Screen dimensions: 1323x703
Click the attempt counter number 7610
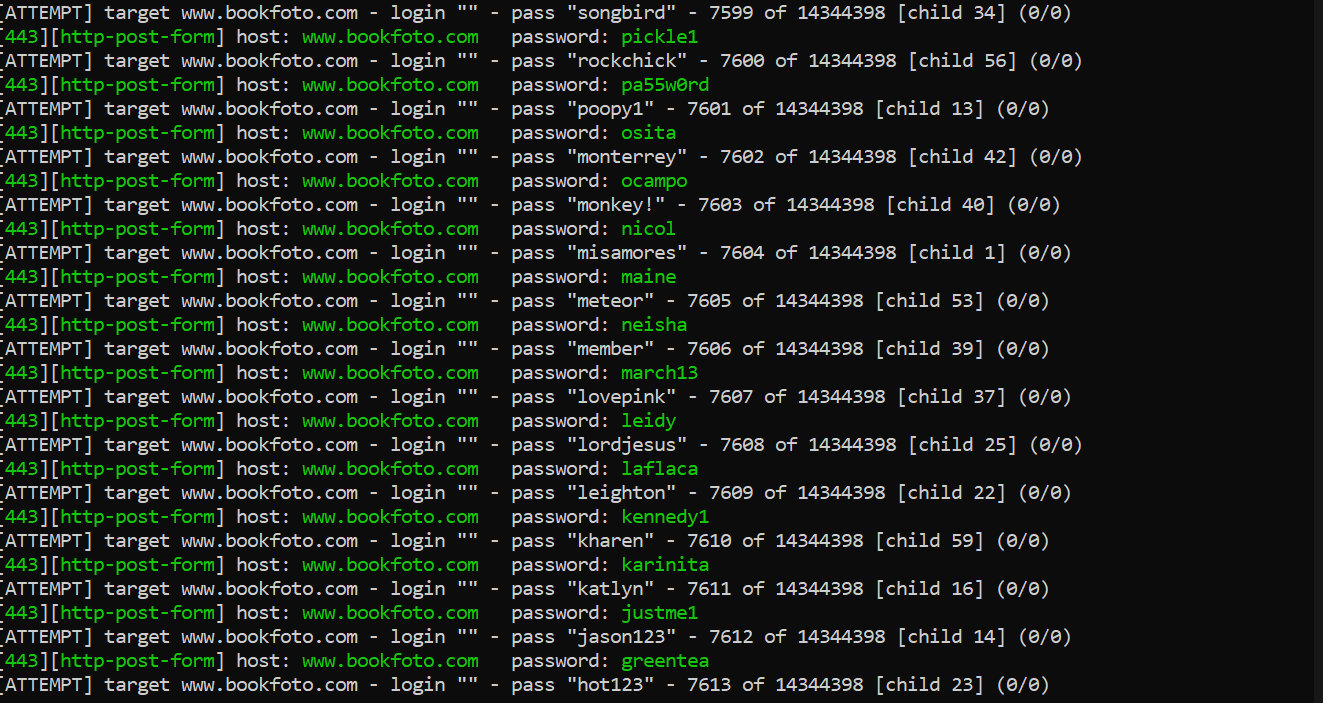[x=709, y=541]
